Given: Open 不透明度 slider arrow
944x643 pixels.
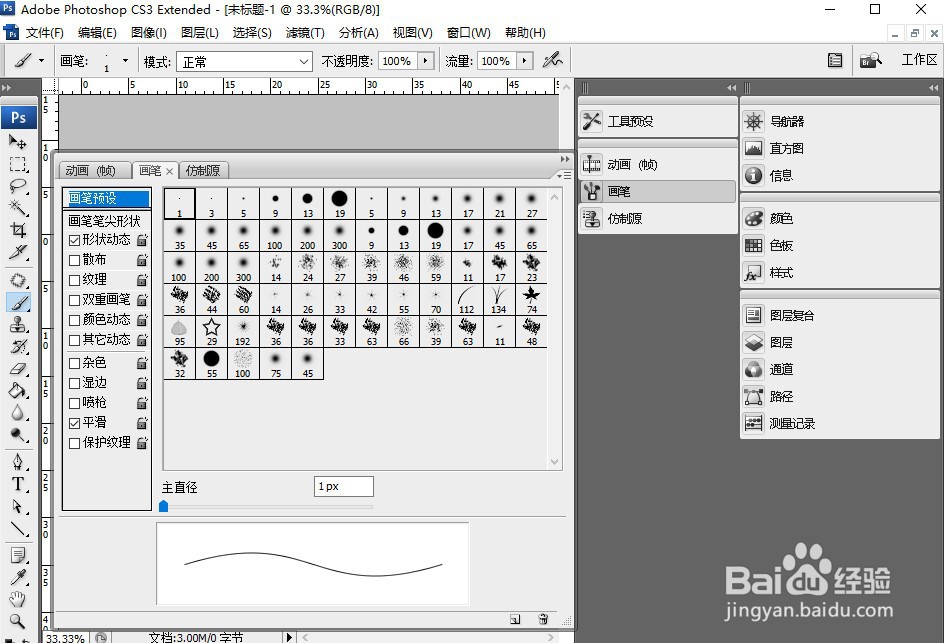Looking at the screenshot, I should tap(426, 61).
